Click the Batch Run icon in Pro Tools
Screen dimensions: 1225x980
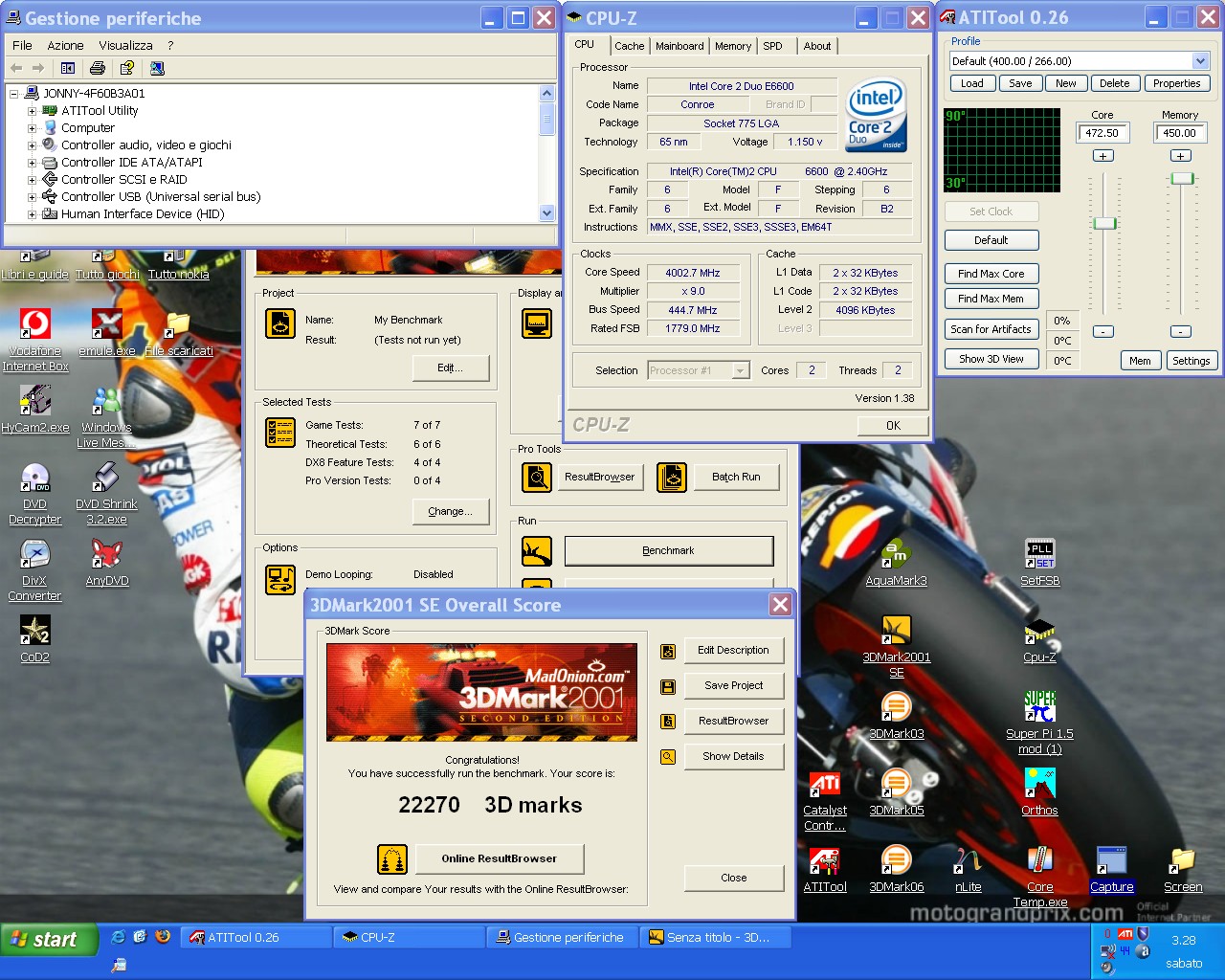(672, 477)
